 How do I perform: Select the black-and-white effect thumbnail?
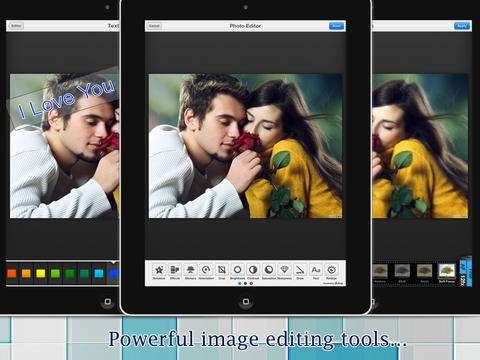(402, 271)
